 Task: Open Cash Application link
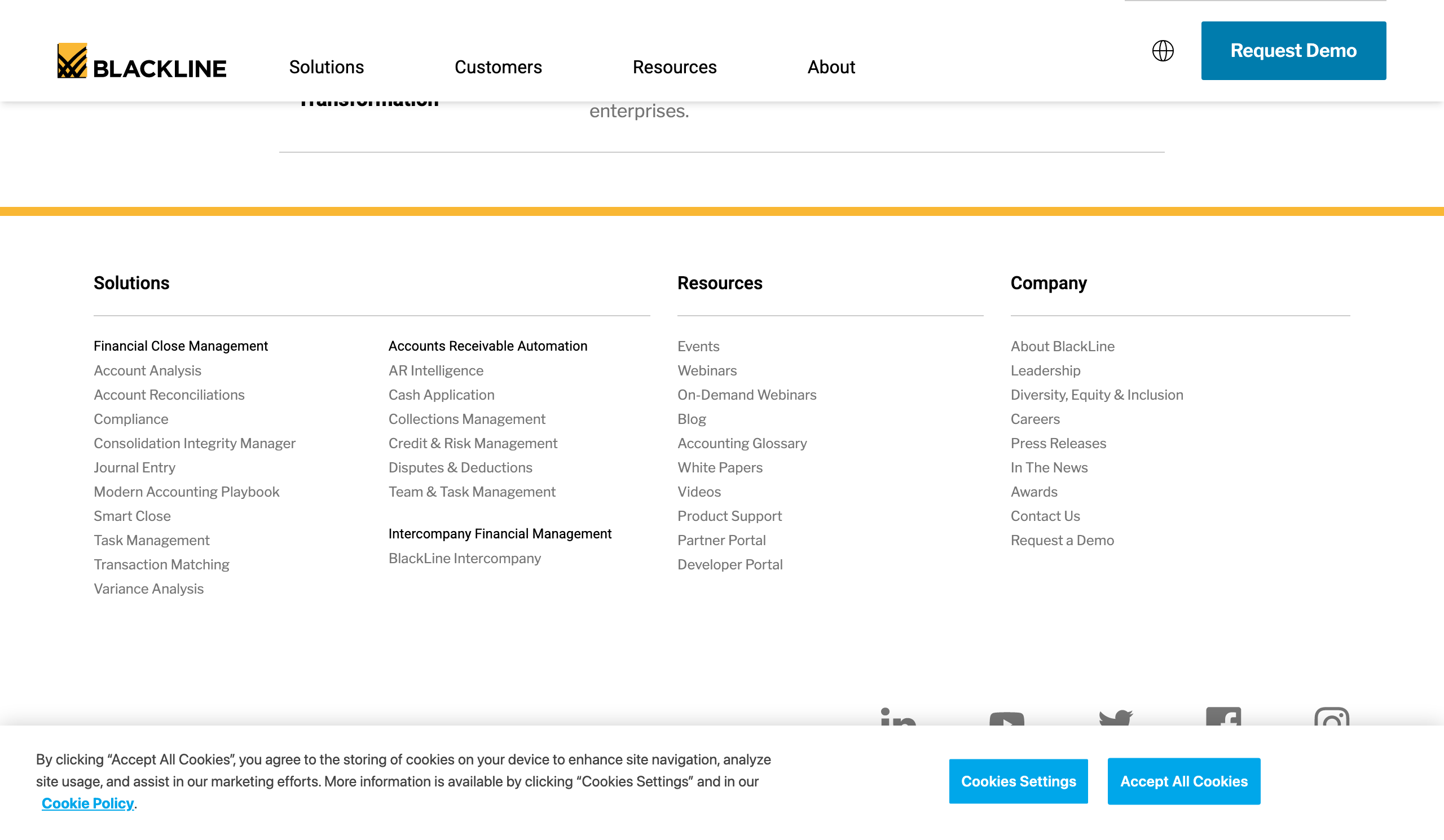(x=441, y=395)
